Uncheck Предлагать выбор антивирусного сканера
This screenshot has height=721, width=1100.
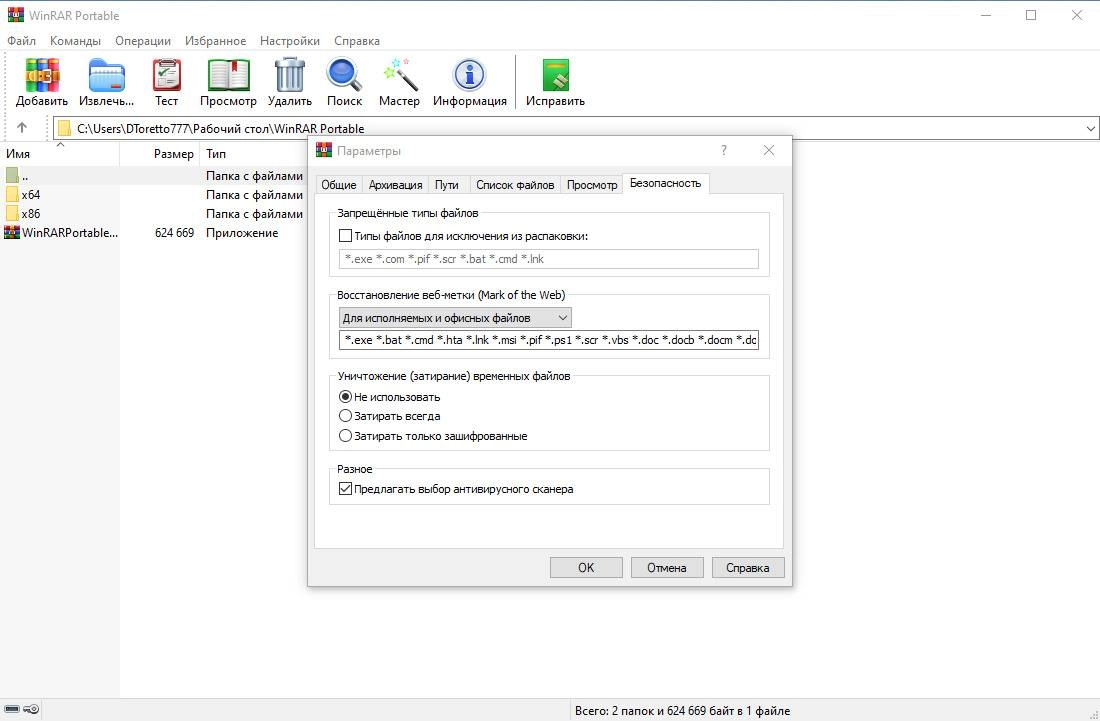tap(345, 489)
